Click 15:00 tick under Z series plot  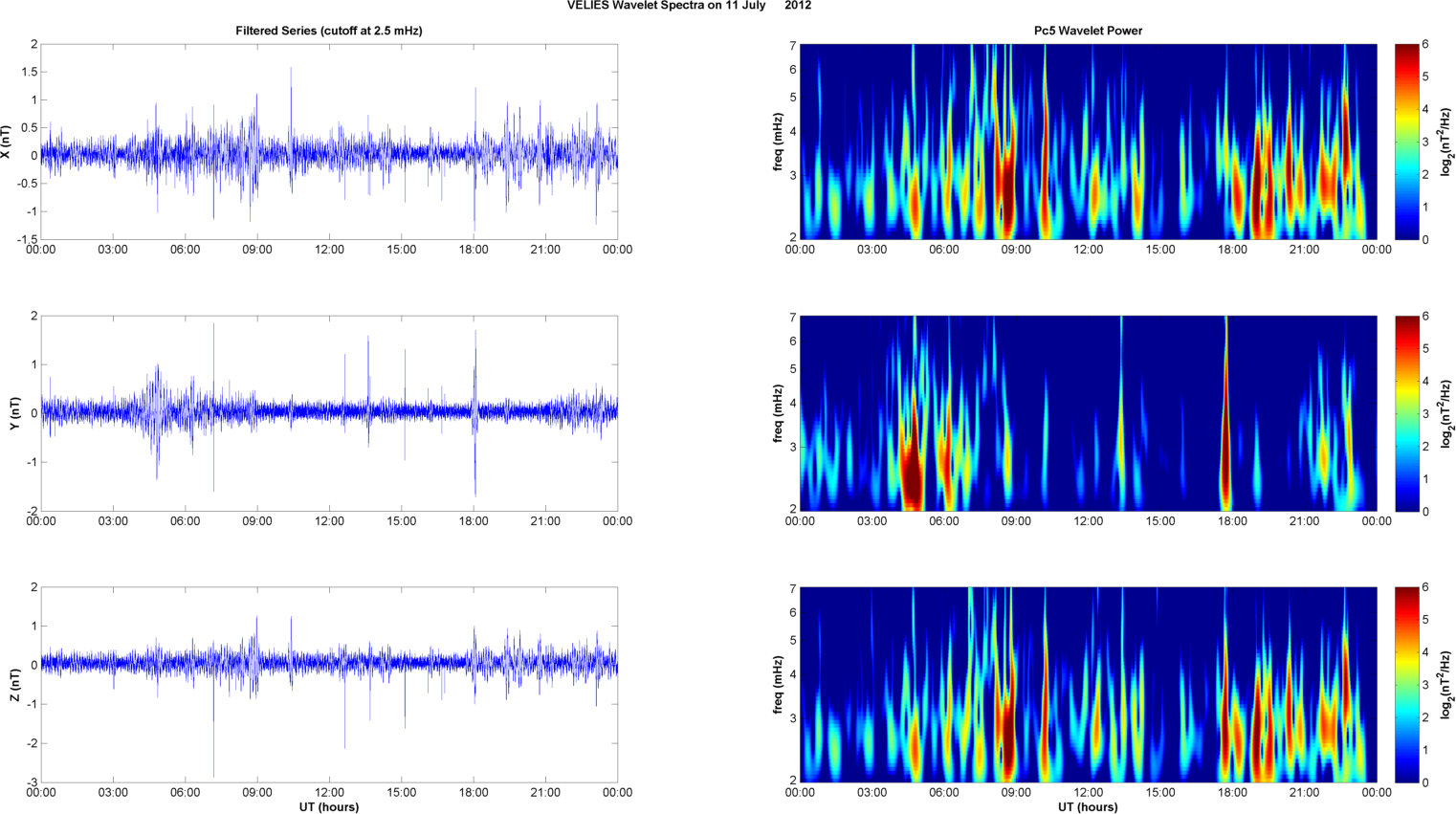pos(402,793)
